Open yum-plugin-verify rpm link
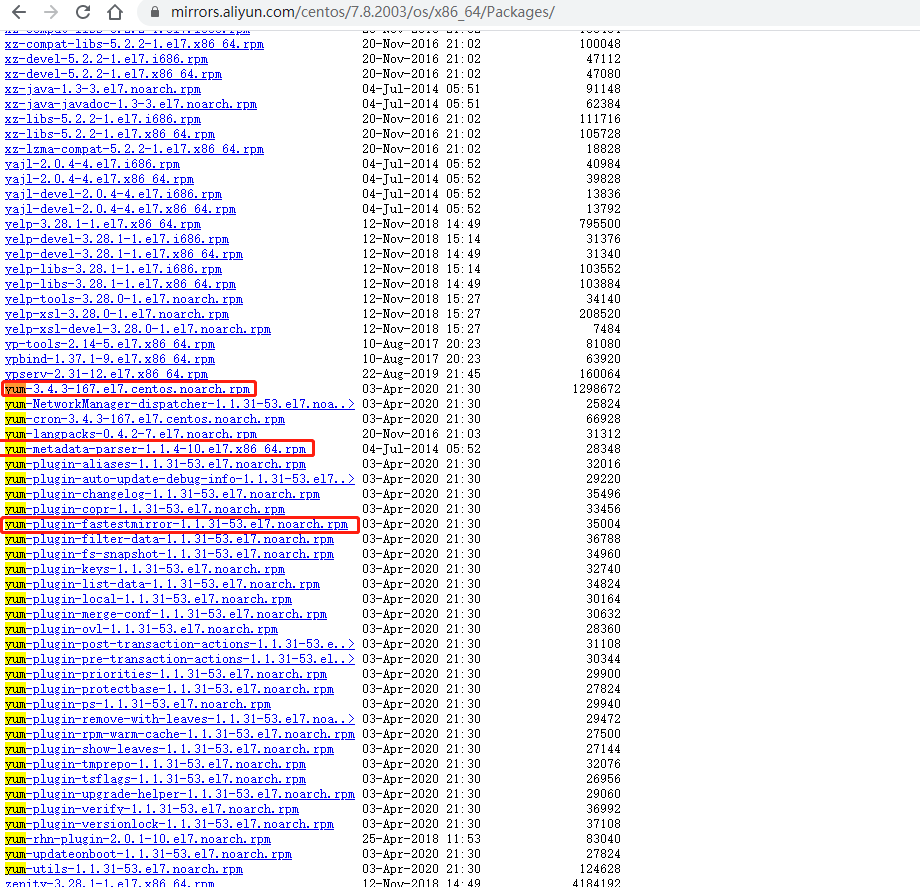Image resolution: width=920 pixels, height=887 pixels. tap(152, 809)
